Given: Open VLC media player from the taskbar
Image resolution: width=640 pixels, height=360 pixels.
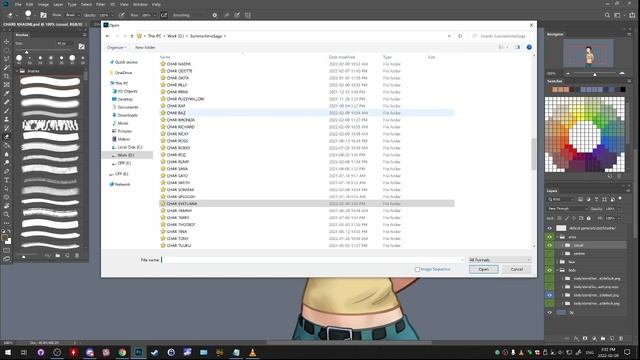Looking at the screenshot, I should tap(253, 352).
